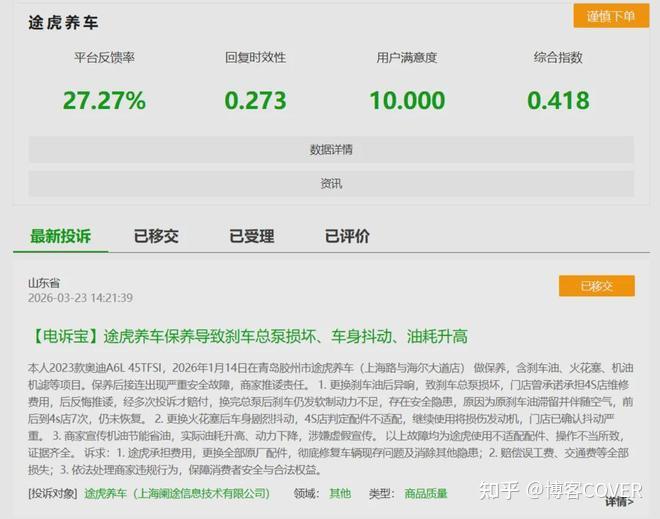Click the 其他 domain link
The width and height of the screenshot is (660, 519).
[x=340, y=493]
